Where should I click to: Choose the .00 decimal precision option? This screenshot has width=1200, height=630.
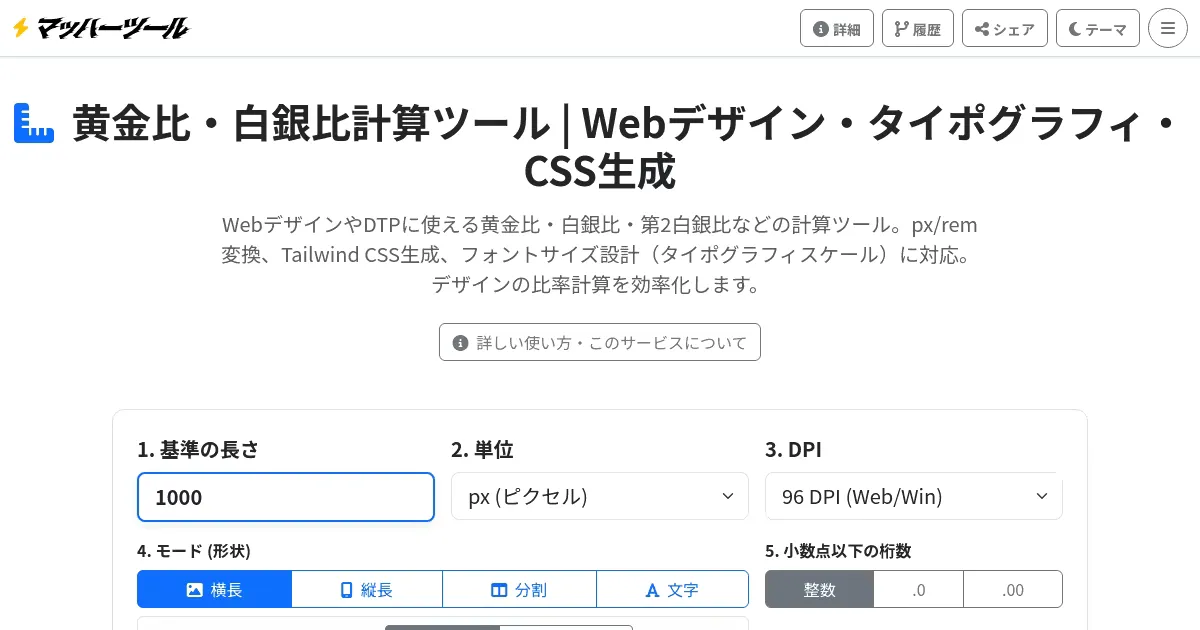pos(1013,590)
